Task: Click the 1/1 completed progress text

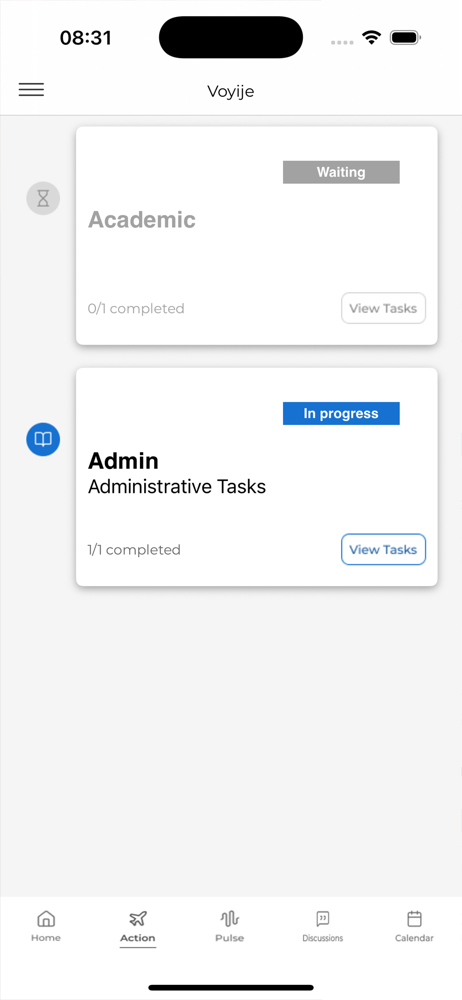Action: (134, 550)
